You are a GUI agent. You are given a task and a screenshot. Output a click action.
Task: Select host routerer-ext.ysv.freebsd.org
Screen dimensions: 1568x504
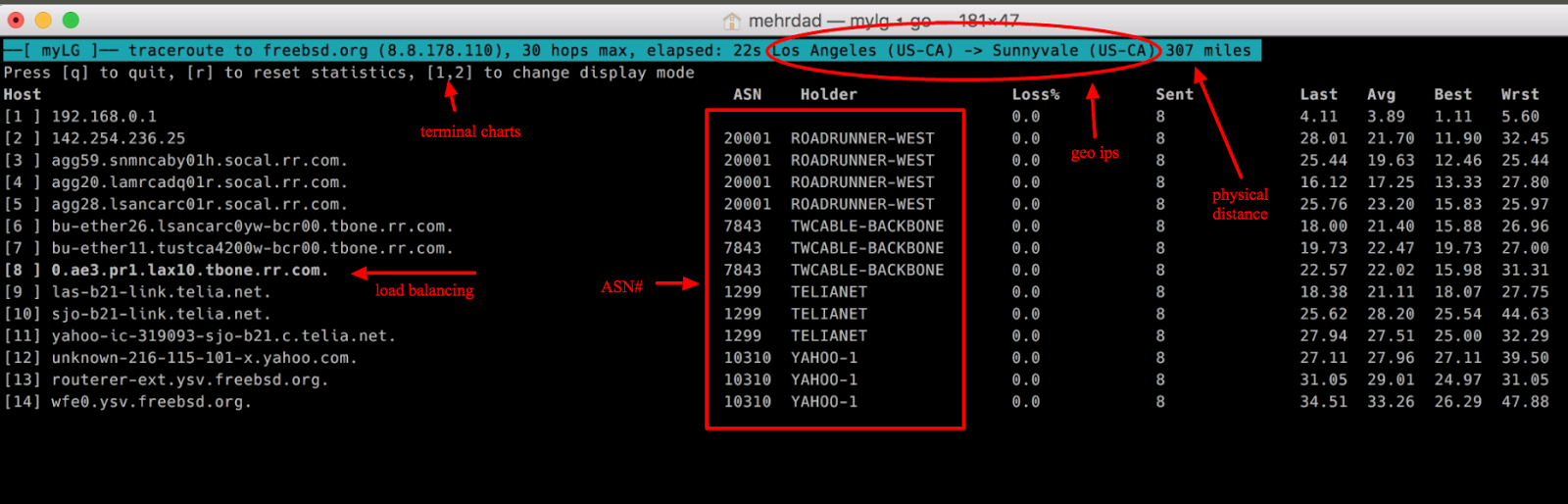pos(189,379)
